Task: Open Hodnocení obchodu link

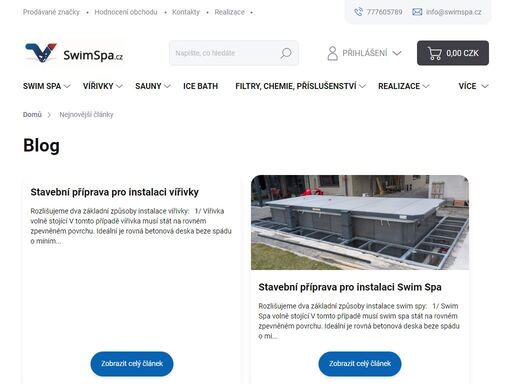Action: click(126, 12)
